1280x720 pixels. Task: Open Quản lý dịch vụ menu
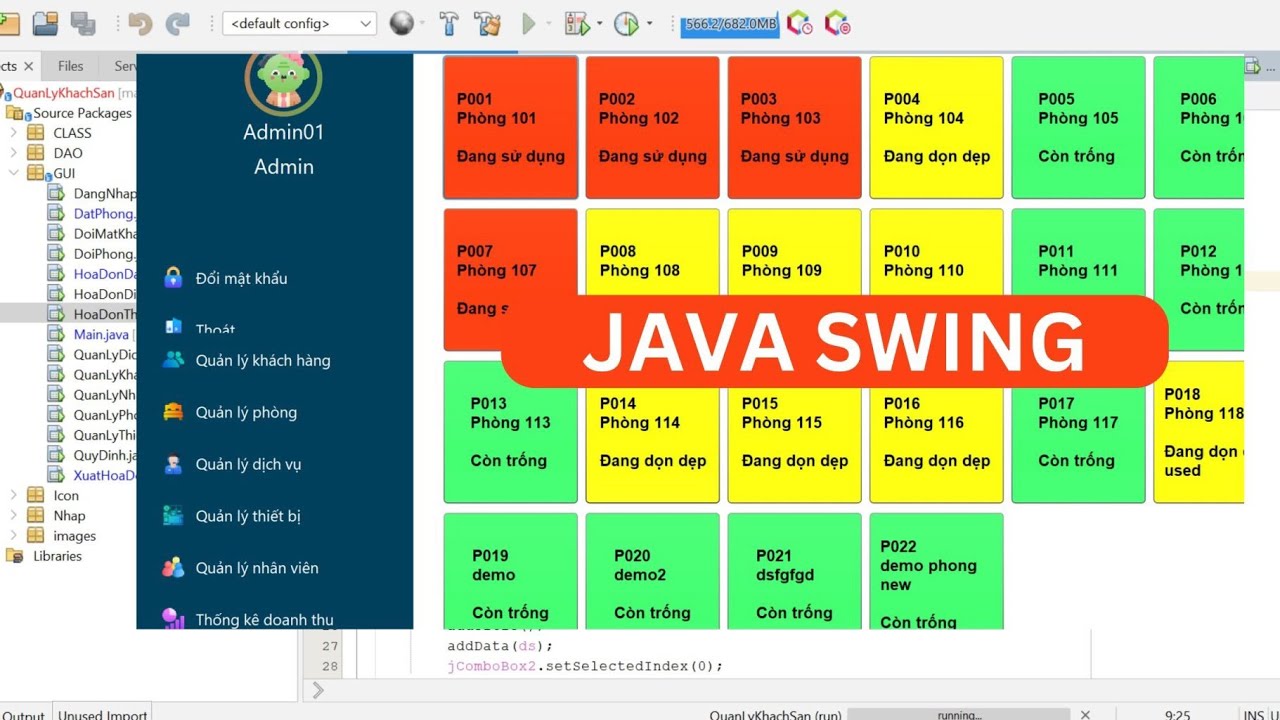248,464
